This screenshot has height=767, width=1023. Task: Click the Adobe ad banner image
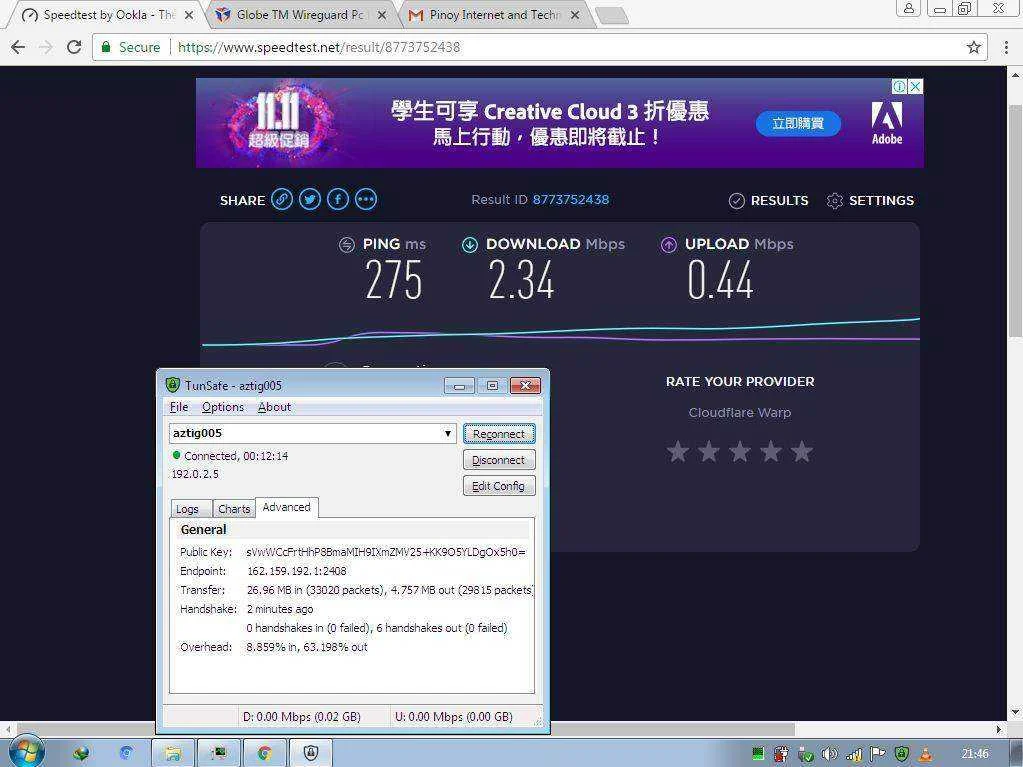560,123
